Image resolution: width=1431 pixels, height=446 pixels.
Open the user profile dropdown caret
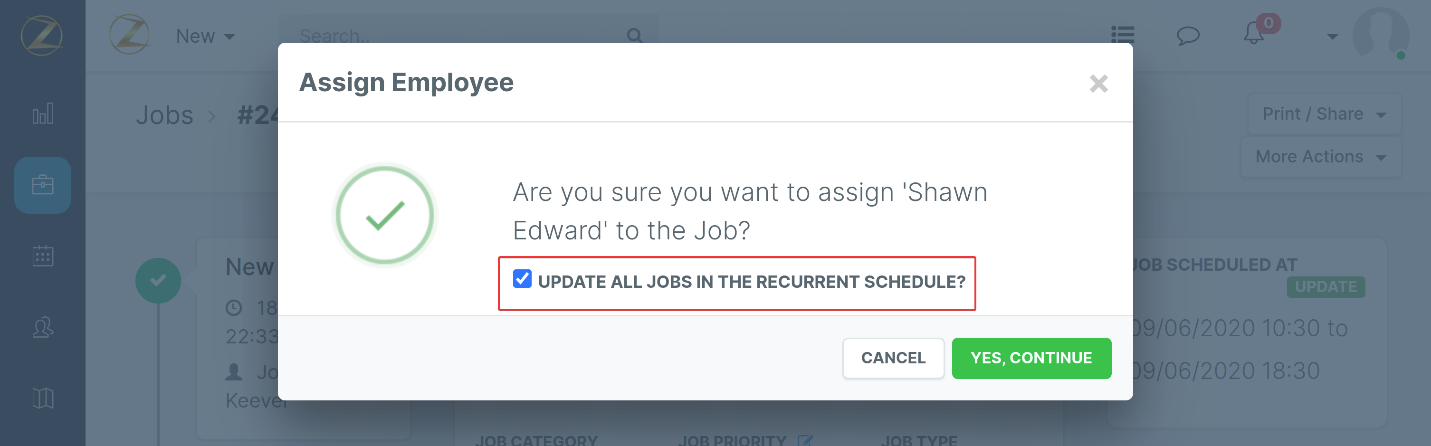click(x=1332, y=37)
